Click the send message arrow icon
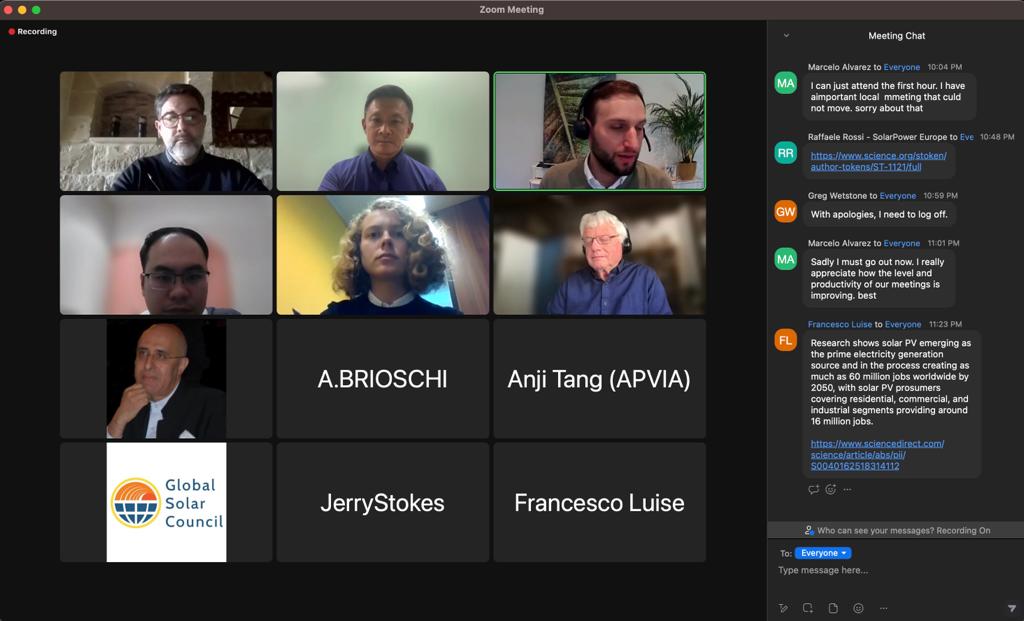This screenshot has width=1024, height=621. coord(1011,608)
